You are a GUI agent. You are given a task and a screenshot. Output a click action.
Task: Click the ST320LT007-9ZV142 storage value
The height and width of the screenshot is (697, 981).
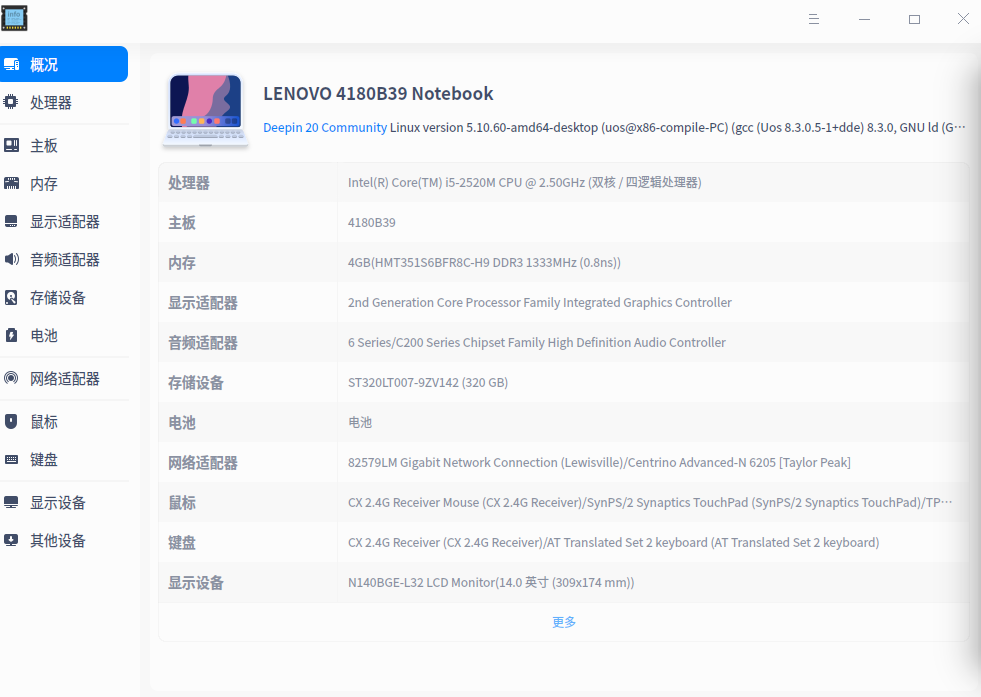[x=428, y=383]
